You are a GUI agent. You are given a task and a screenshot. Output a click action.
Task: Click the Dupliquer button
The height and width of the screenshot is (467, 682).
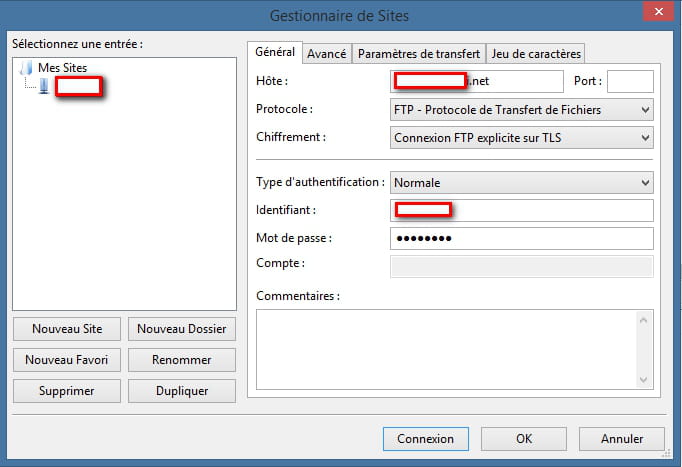pos(181,390)
